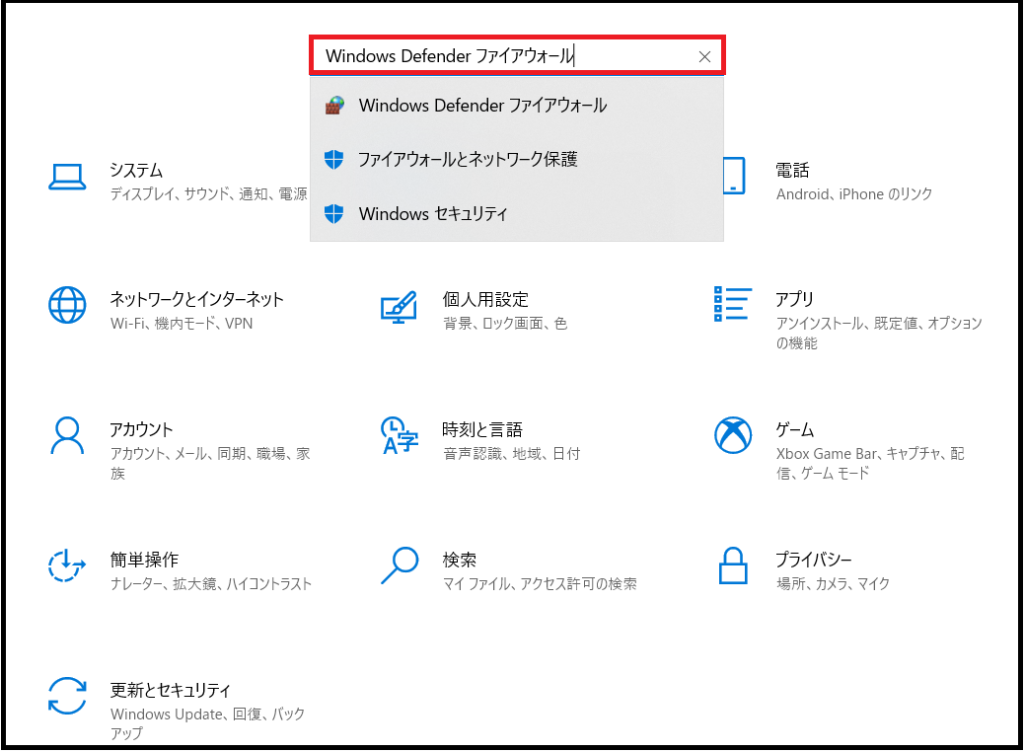The width and height of the screenshot is (1024, 752).
Task: Click the アカウント person icon
Action: click(x=67, y=435)
